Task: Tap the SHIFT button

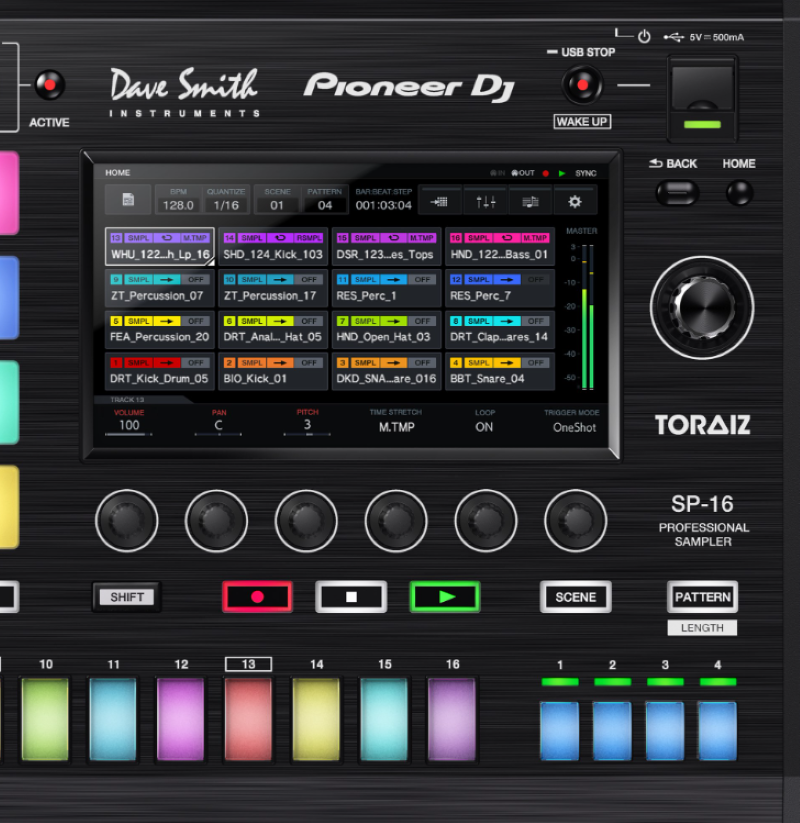Action: pyautogui.click(x=127, y=597)
